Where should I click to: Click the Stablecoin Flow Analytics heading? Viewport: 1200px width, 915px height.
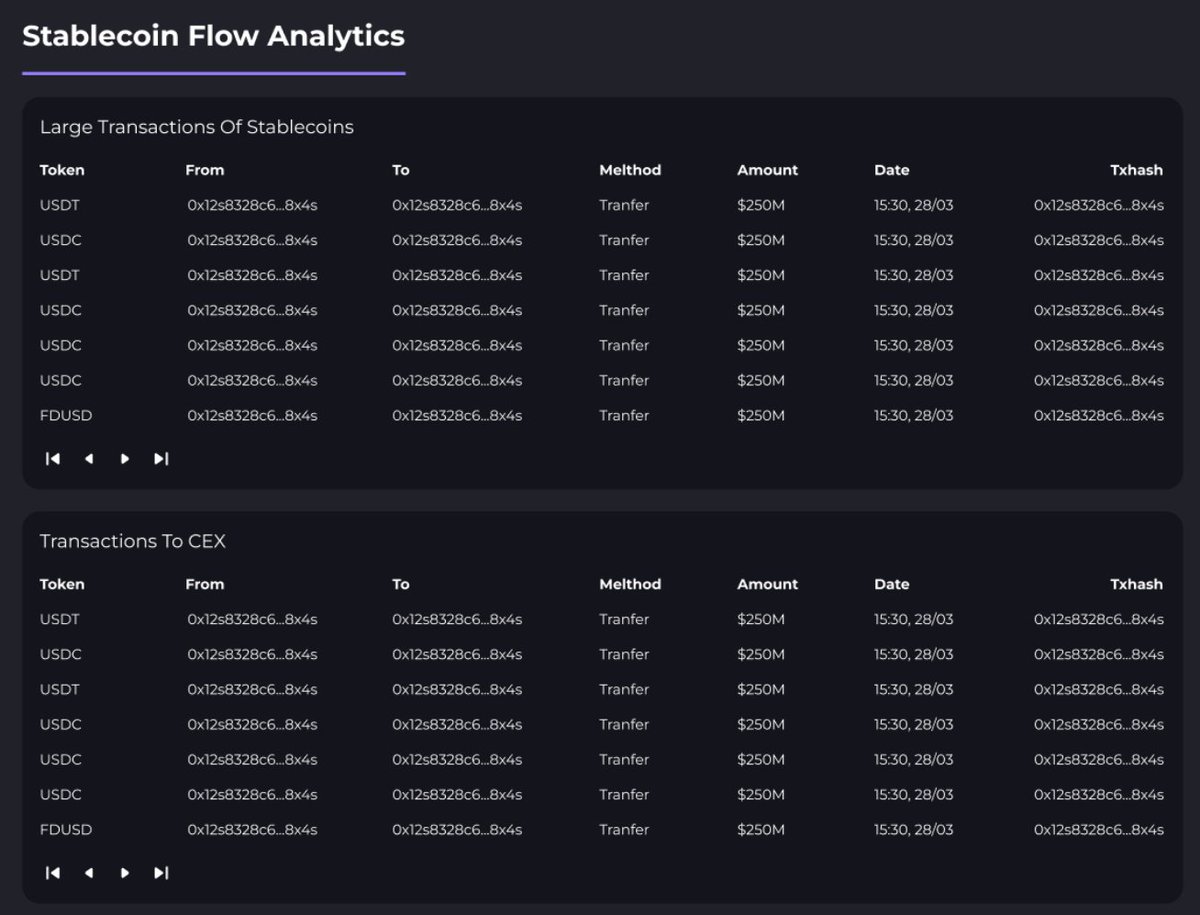click(213, 36)
